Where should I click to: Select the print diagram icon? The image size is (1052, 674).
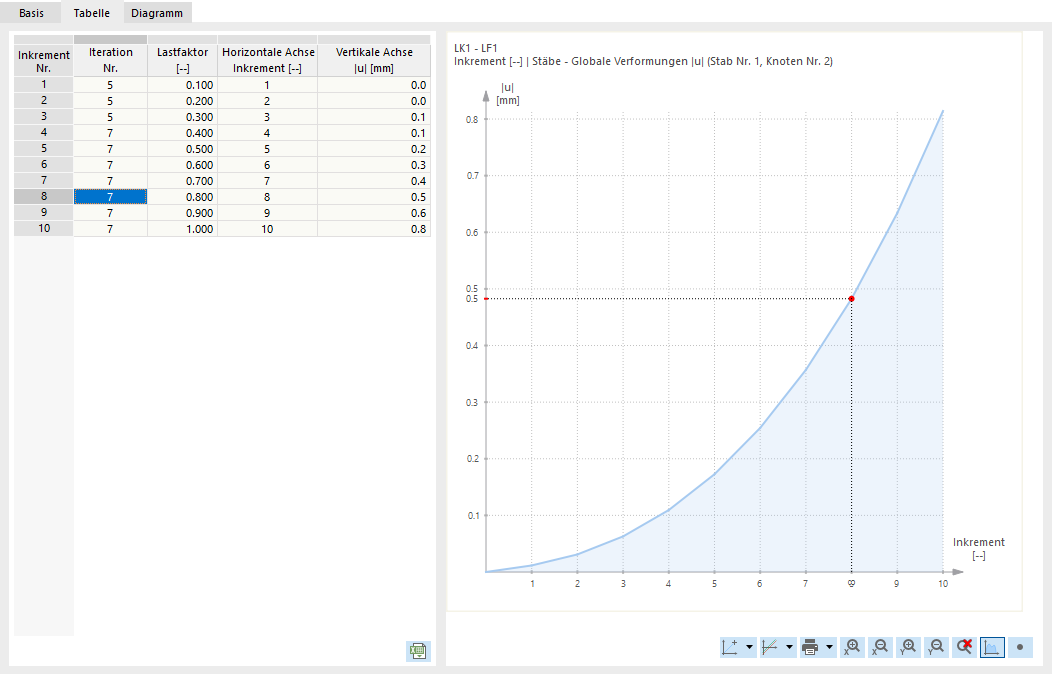(x=810, y=647)
